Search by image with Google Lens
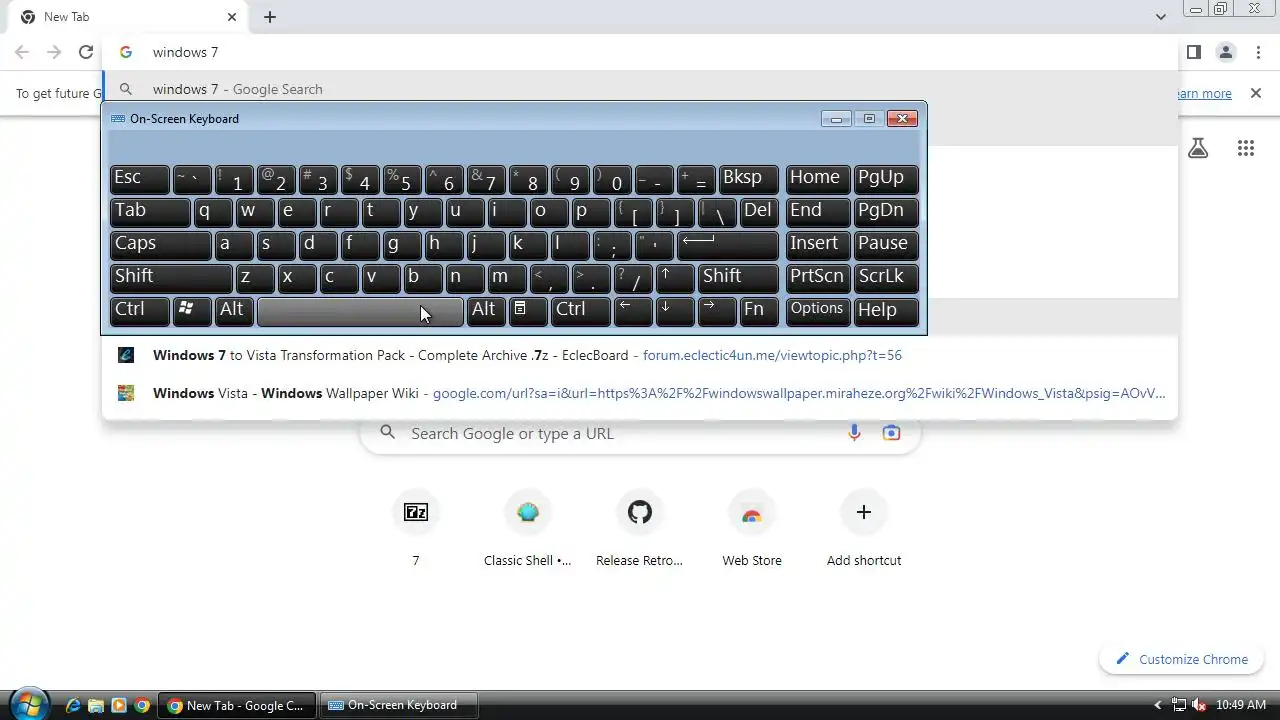This screenshot has width=1280, height=720. tap(891, 433)
